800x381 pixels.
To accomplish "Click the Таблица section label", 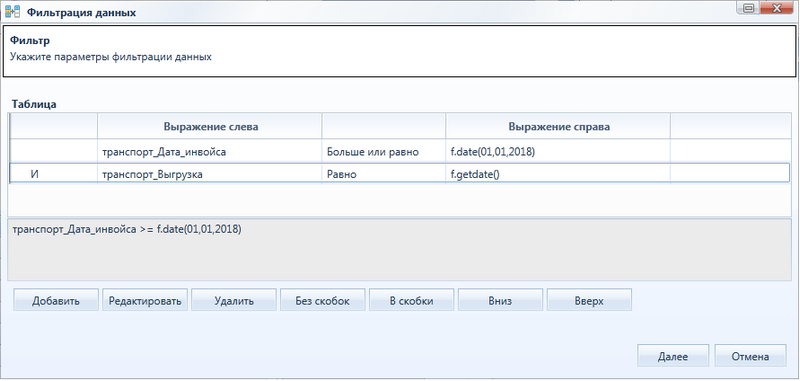I will click(34, 104).
